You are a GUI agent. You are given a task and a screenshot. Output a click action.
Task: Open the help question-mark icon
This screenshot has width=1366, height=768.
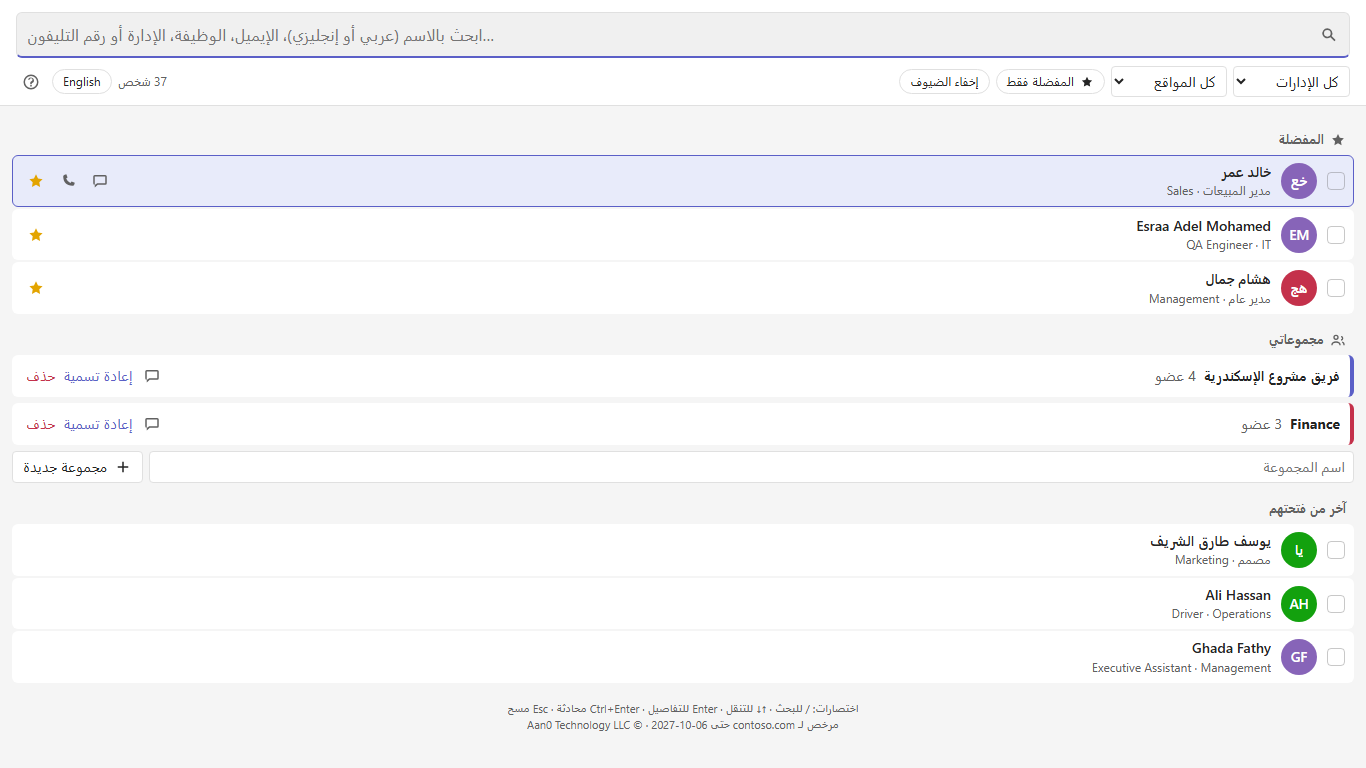coord(31,82)
